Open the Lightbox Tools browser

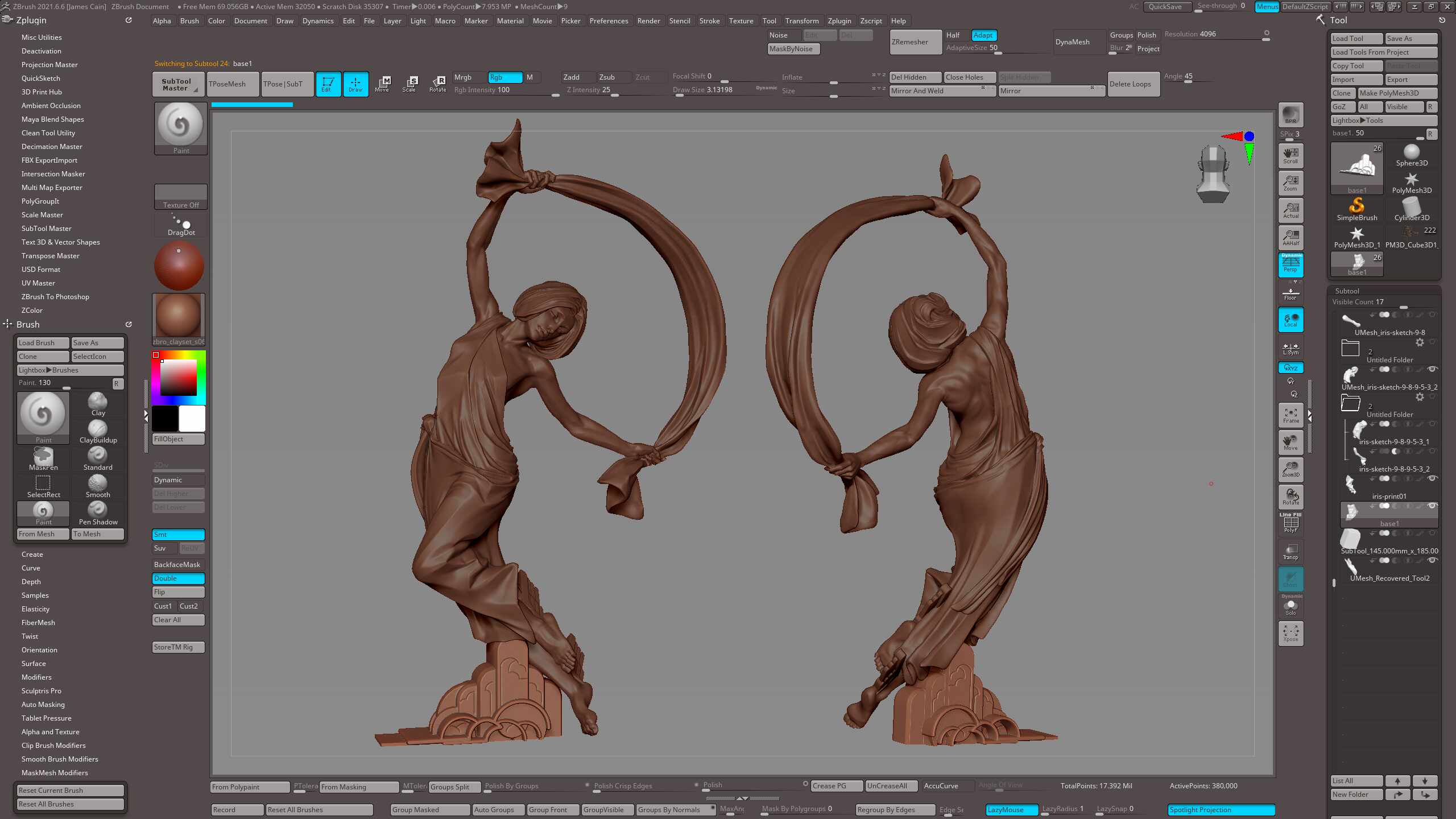1384,120
